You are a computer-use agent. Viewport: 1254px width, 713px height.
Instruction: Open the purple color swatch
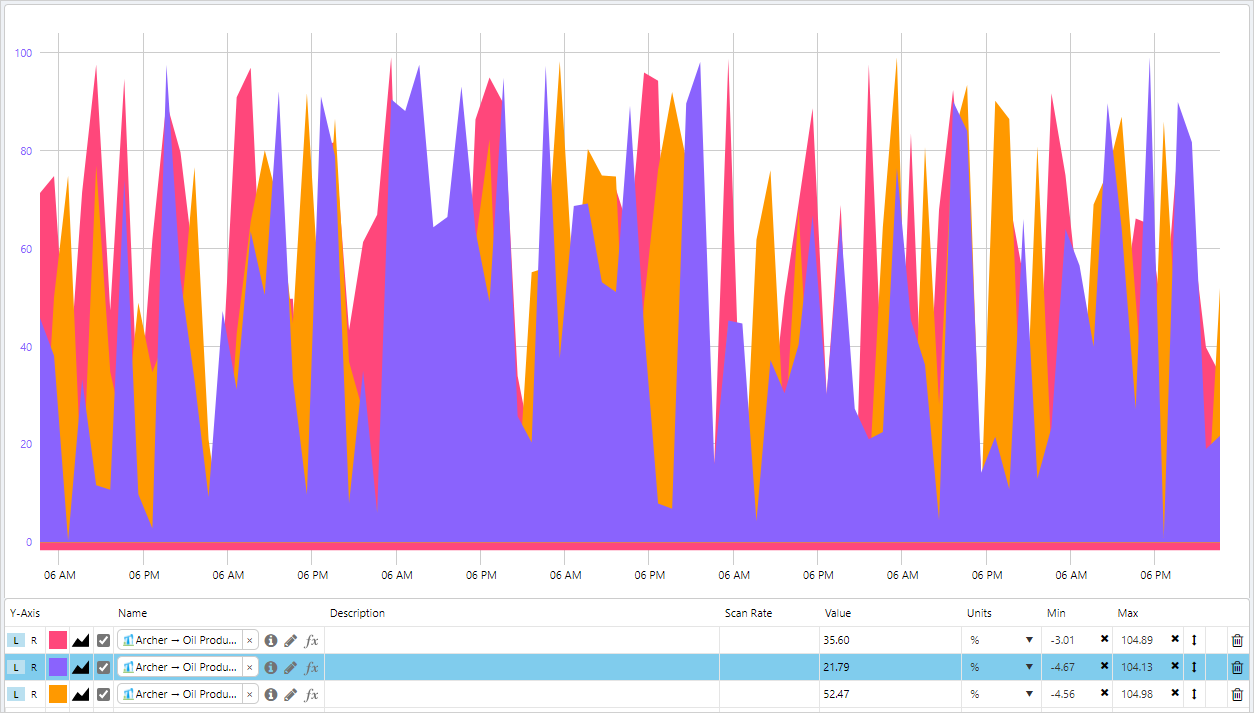tap(58, 667)
